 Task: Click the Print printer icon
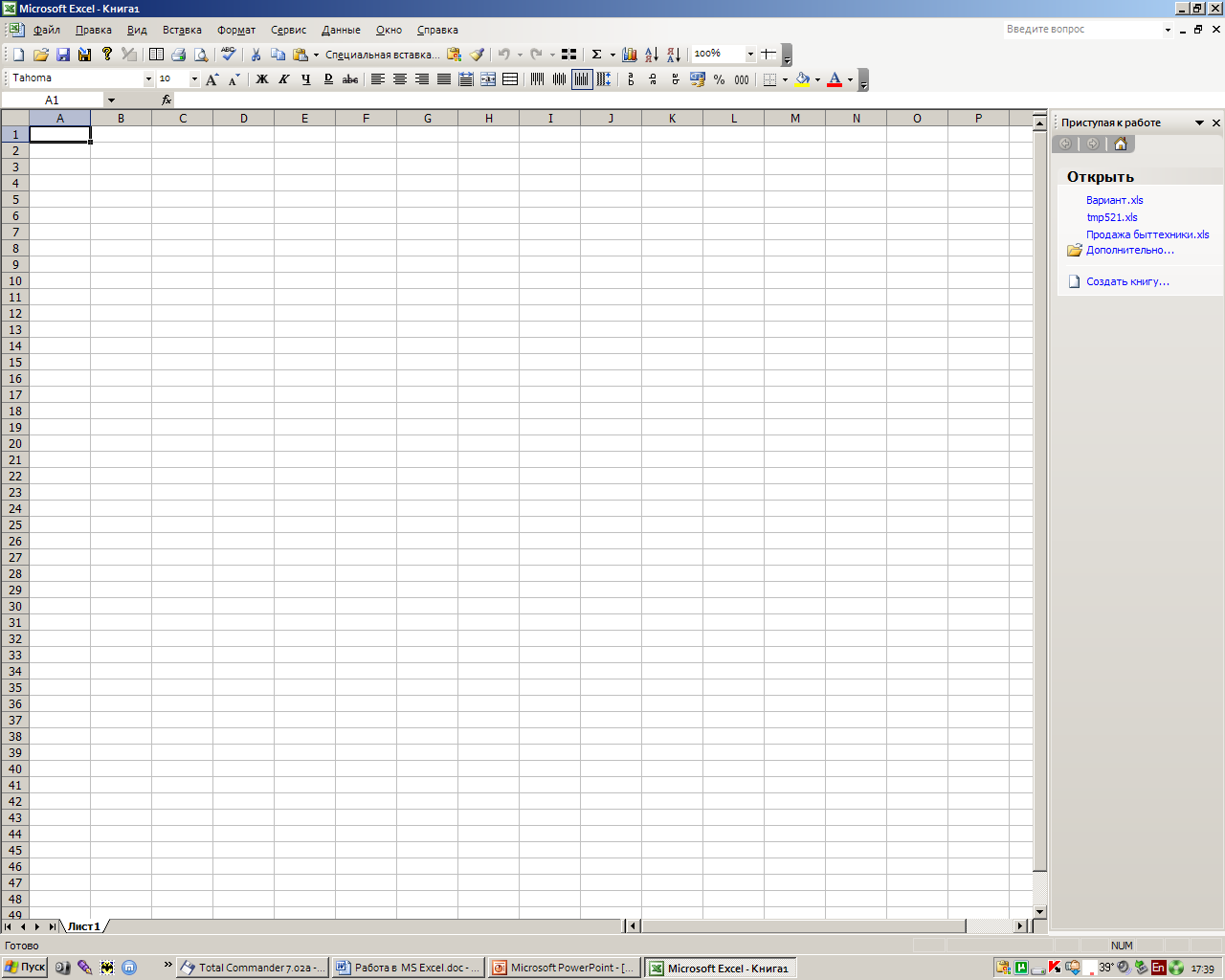point(178,55)
